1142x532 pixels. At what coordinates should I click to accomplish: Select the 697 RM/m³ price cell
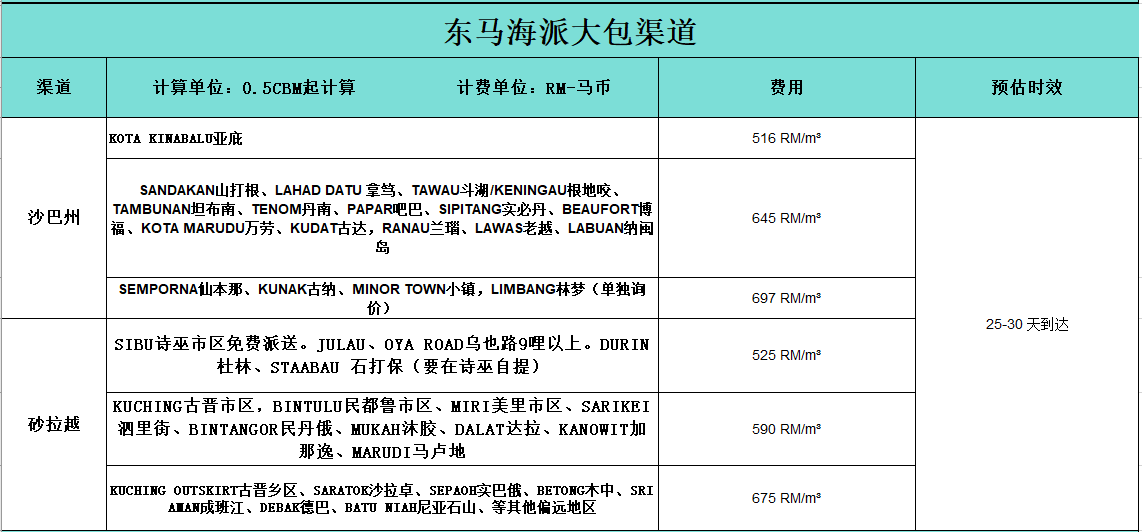click(x=787, y=298)
